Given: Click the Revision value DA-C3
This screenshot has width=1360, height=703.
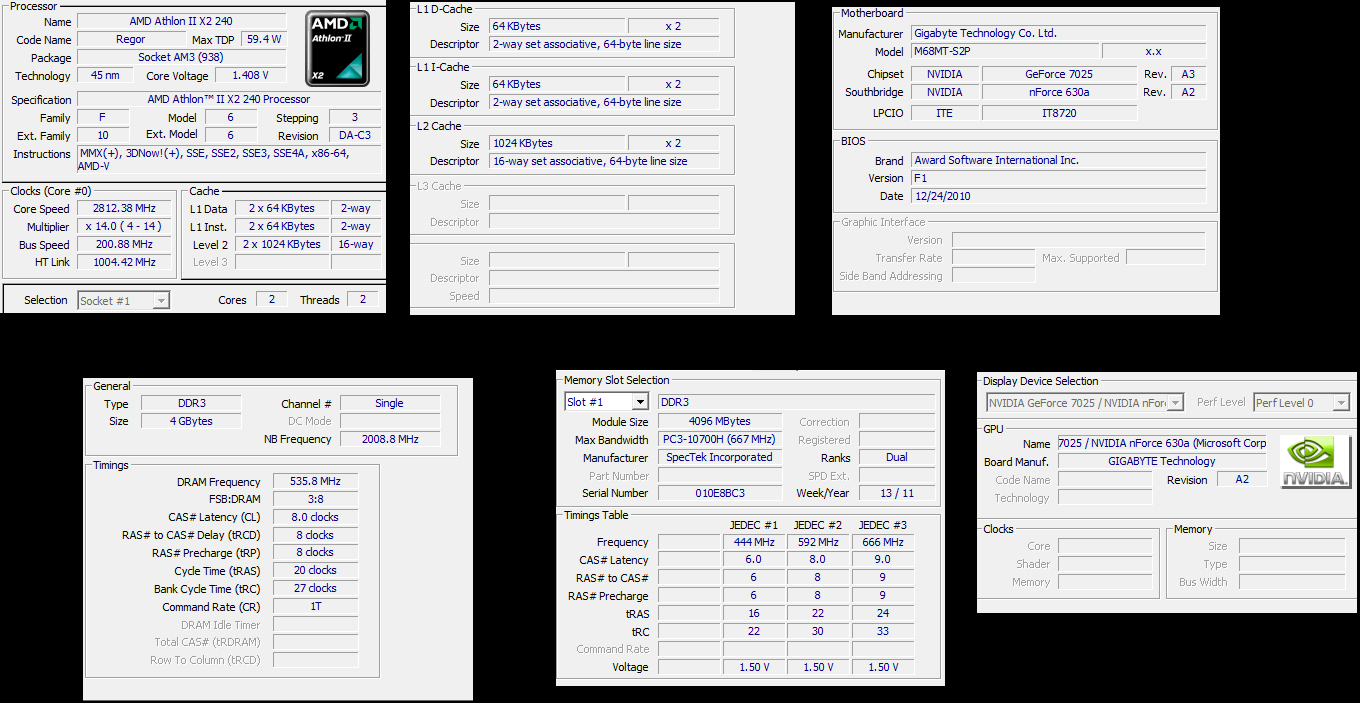Looking at the screenshot, I should coord(354,135).
